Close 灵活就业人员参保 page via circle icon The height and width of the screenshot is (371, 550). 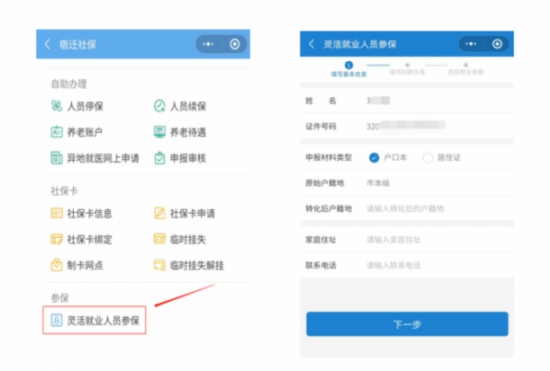tap(497, 44)
